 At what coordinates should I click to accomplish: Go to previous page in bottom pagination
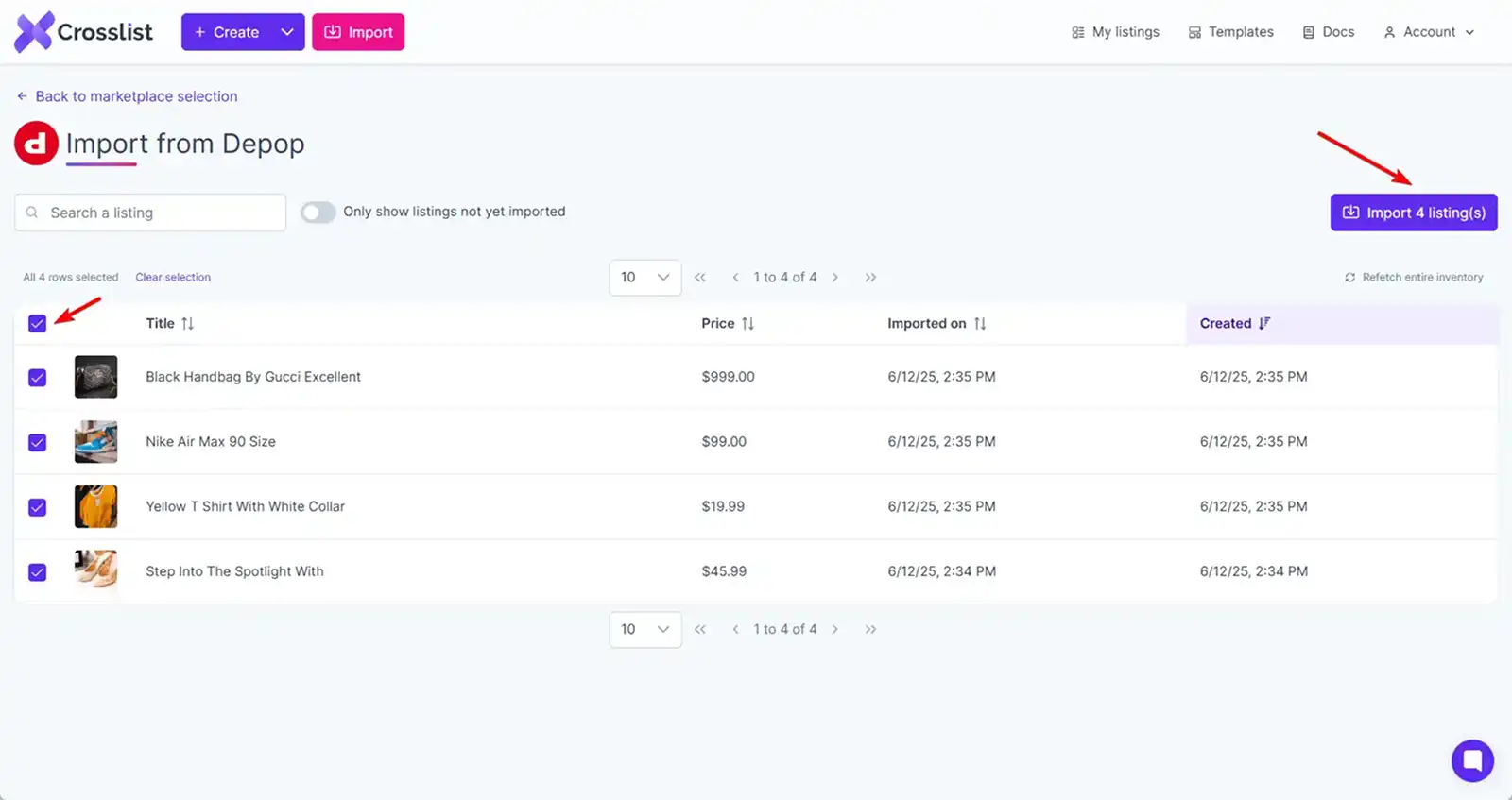click(x=735, y=630)
